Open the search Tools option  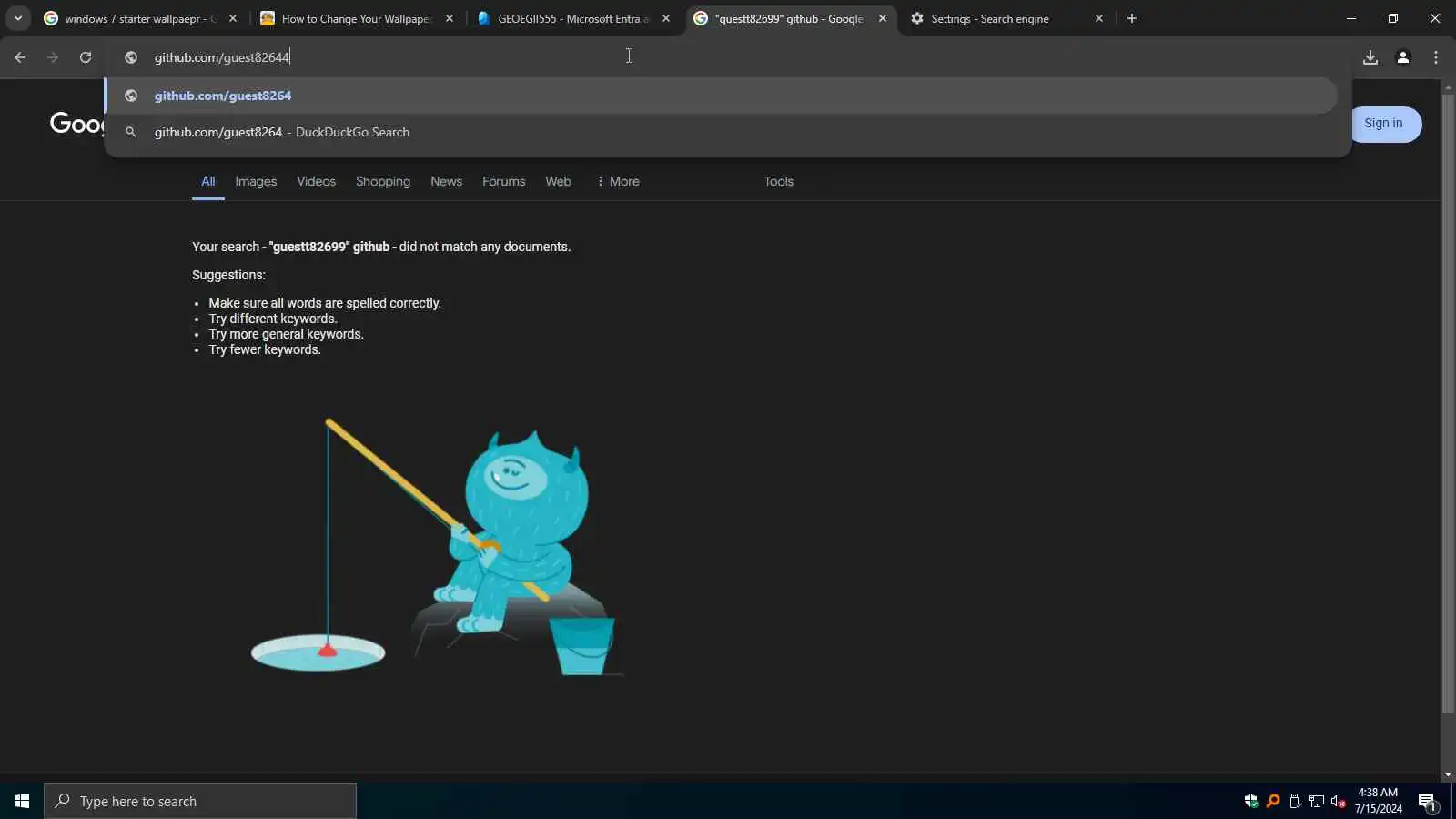coord(778,181)
